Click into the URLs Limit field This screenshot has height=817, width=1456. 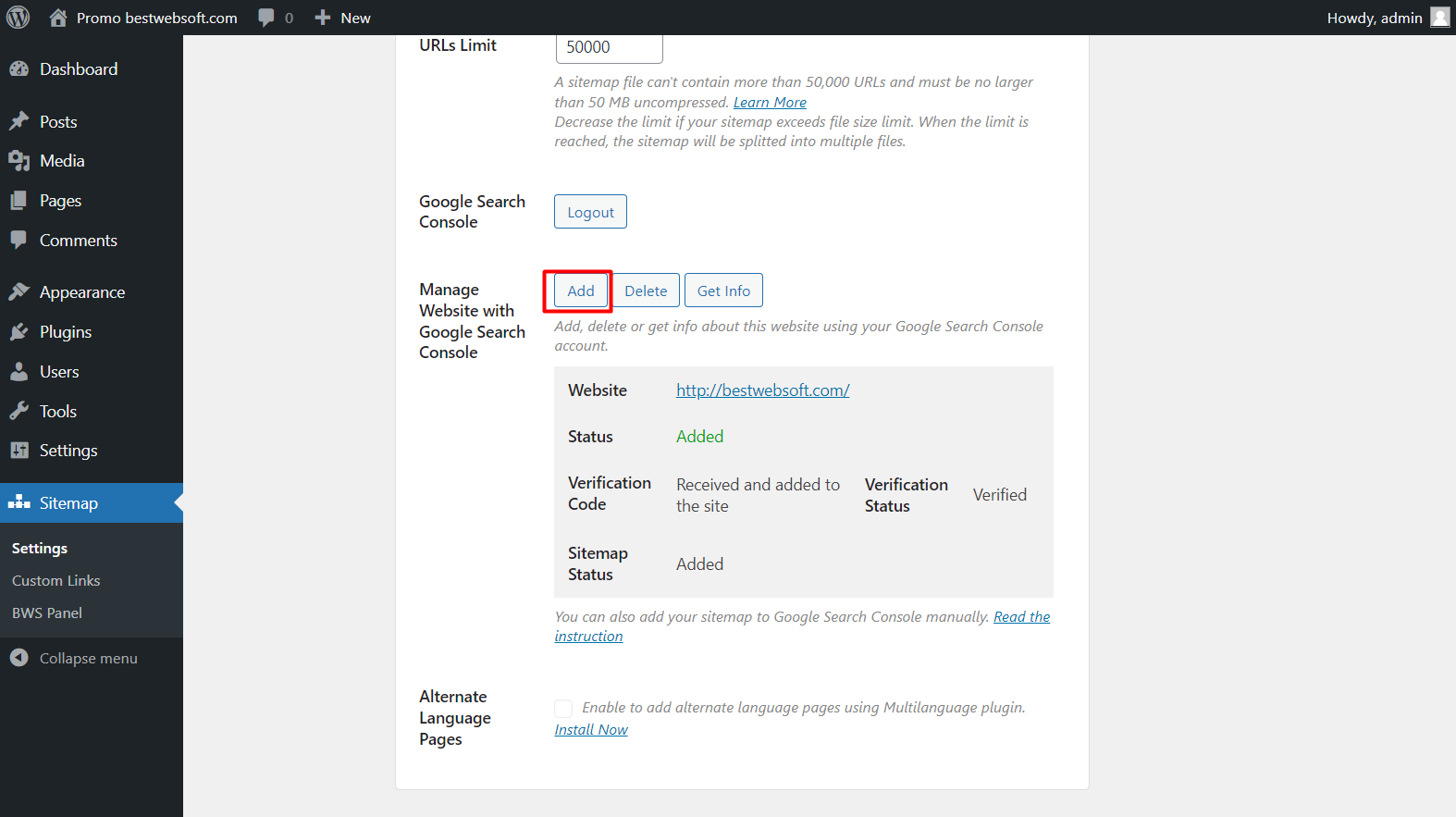click(610, 48)
